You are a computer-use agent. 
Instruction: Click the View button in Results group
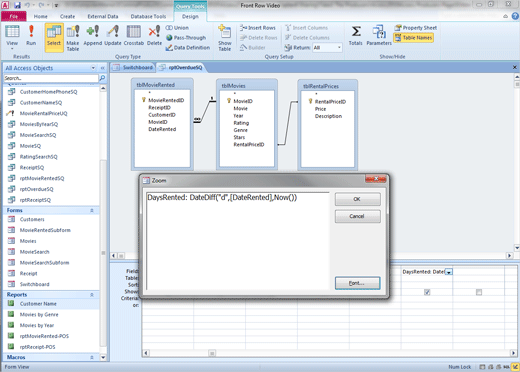(x=12, y=34)
